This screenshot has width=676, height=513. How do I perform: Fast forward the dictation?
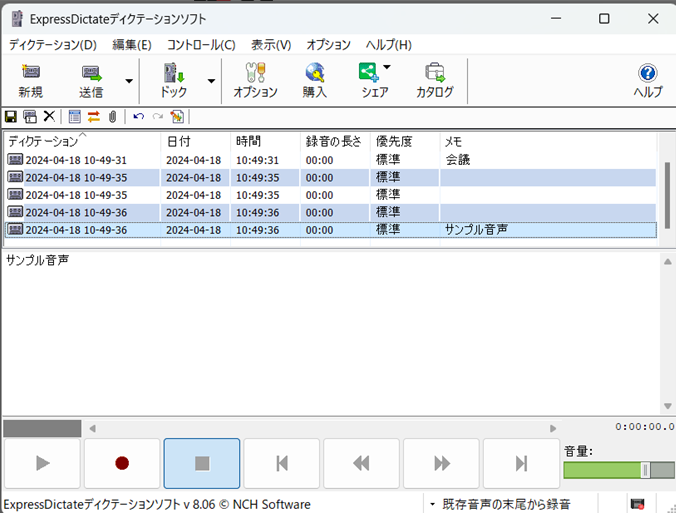441,463
